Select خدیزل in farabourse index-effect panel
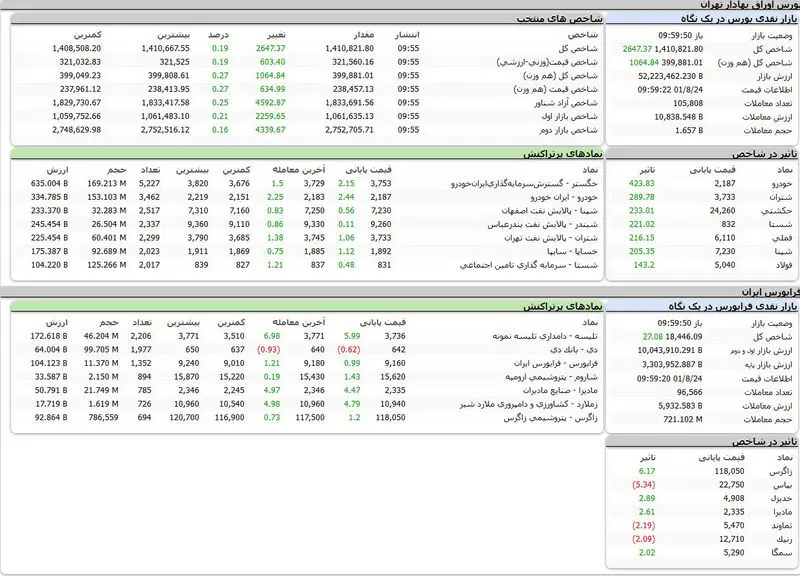800x576 pixels. coord(781,498)
